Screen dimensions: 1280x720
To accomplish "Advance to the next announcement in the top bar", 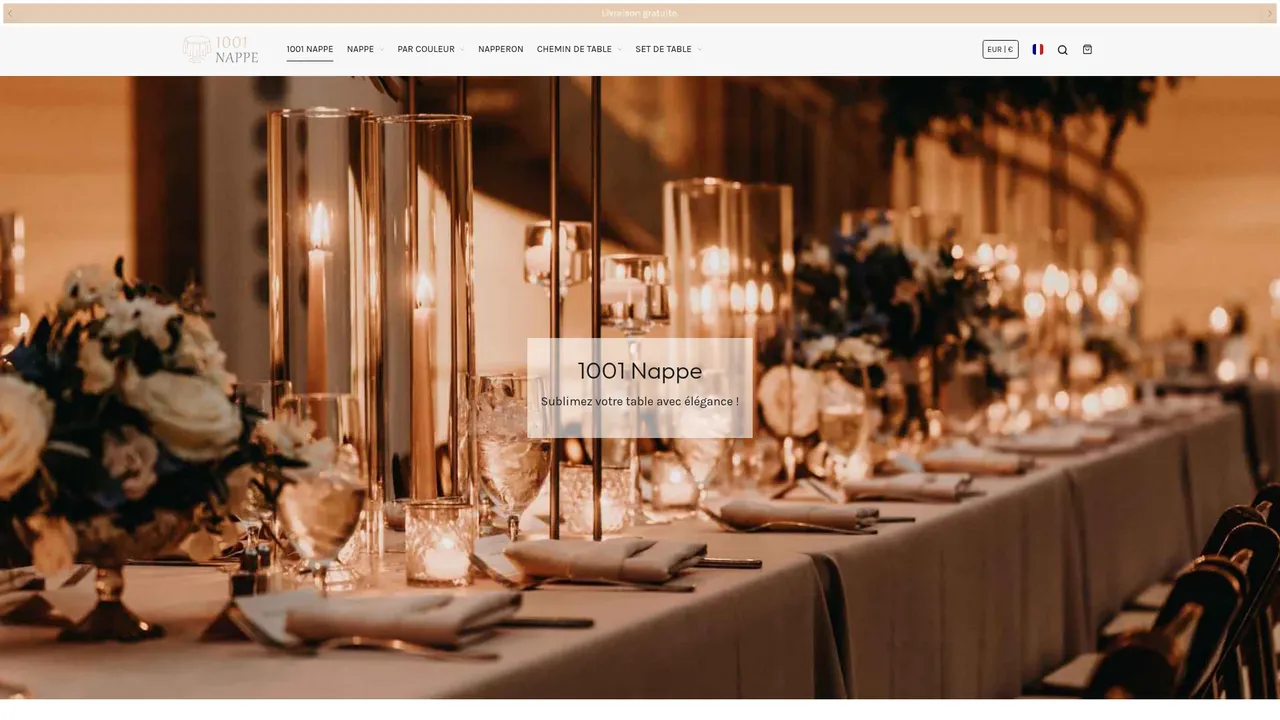I will tap(1270, 13).
